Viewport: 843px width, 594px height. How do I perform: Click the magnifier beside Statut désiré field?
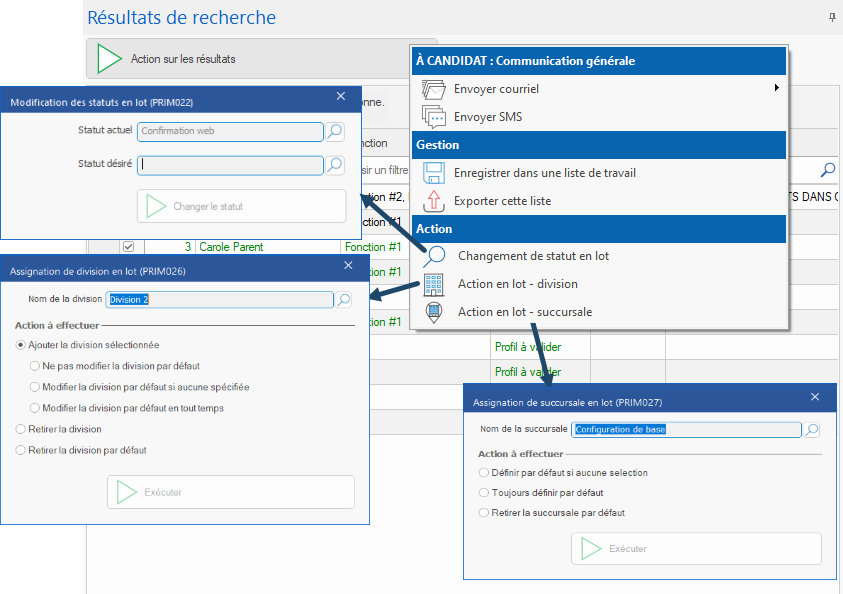coord(336,165)
